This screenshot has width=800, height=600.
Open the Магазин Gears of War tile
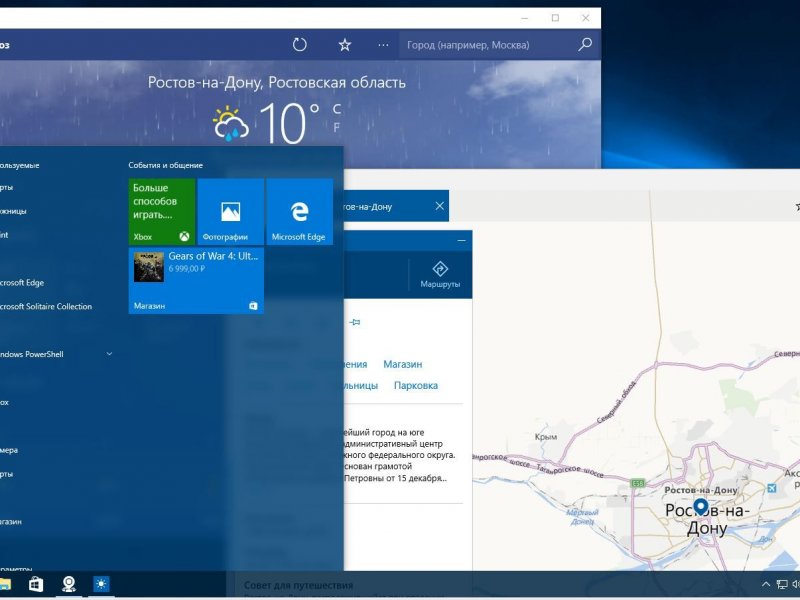pos(196,280)
